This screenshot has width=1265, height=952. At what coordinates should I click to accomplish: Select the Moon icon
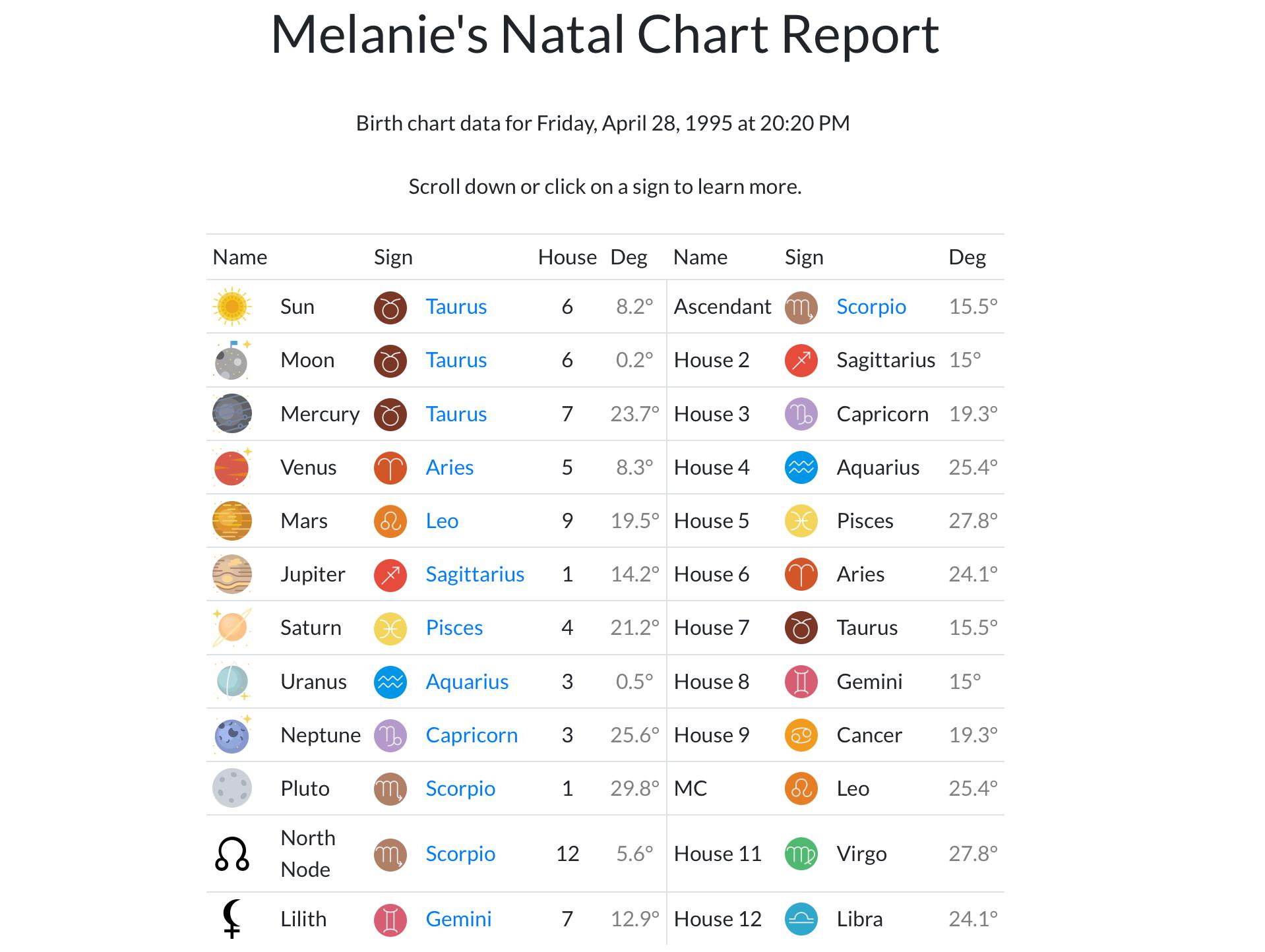click(232, 360)
